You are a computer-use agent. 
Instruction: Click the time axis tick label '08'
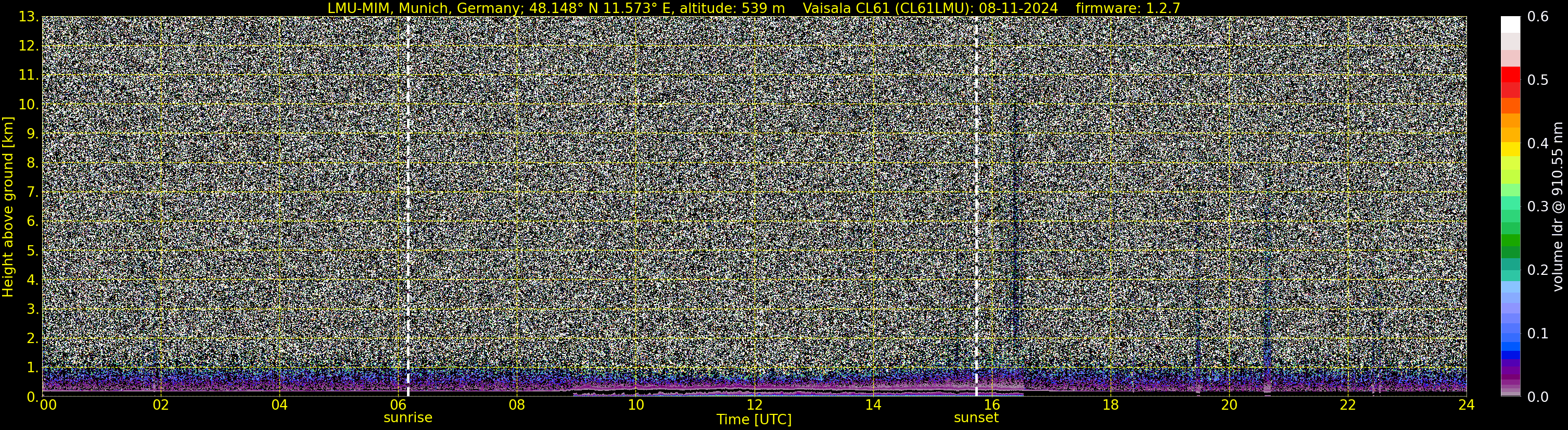point(517,405)
